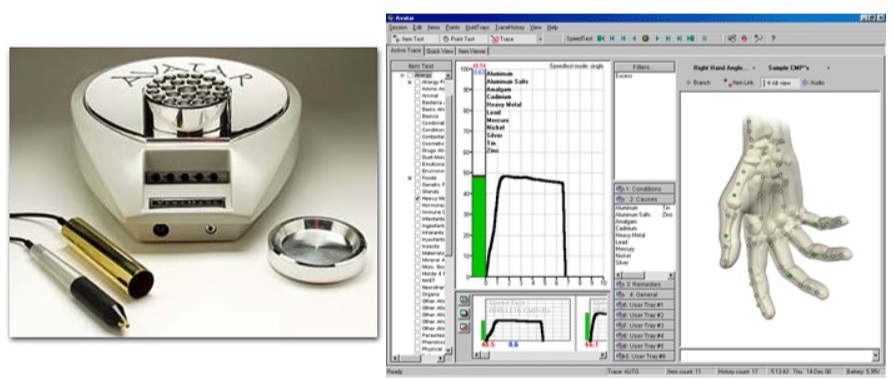Click top icon beside the history trace thumbnail
The height and width of the screenshot is (379, 894).
pyautogui.click(x=465, y=300)
